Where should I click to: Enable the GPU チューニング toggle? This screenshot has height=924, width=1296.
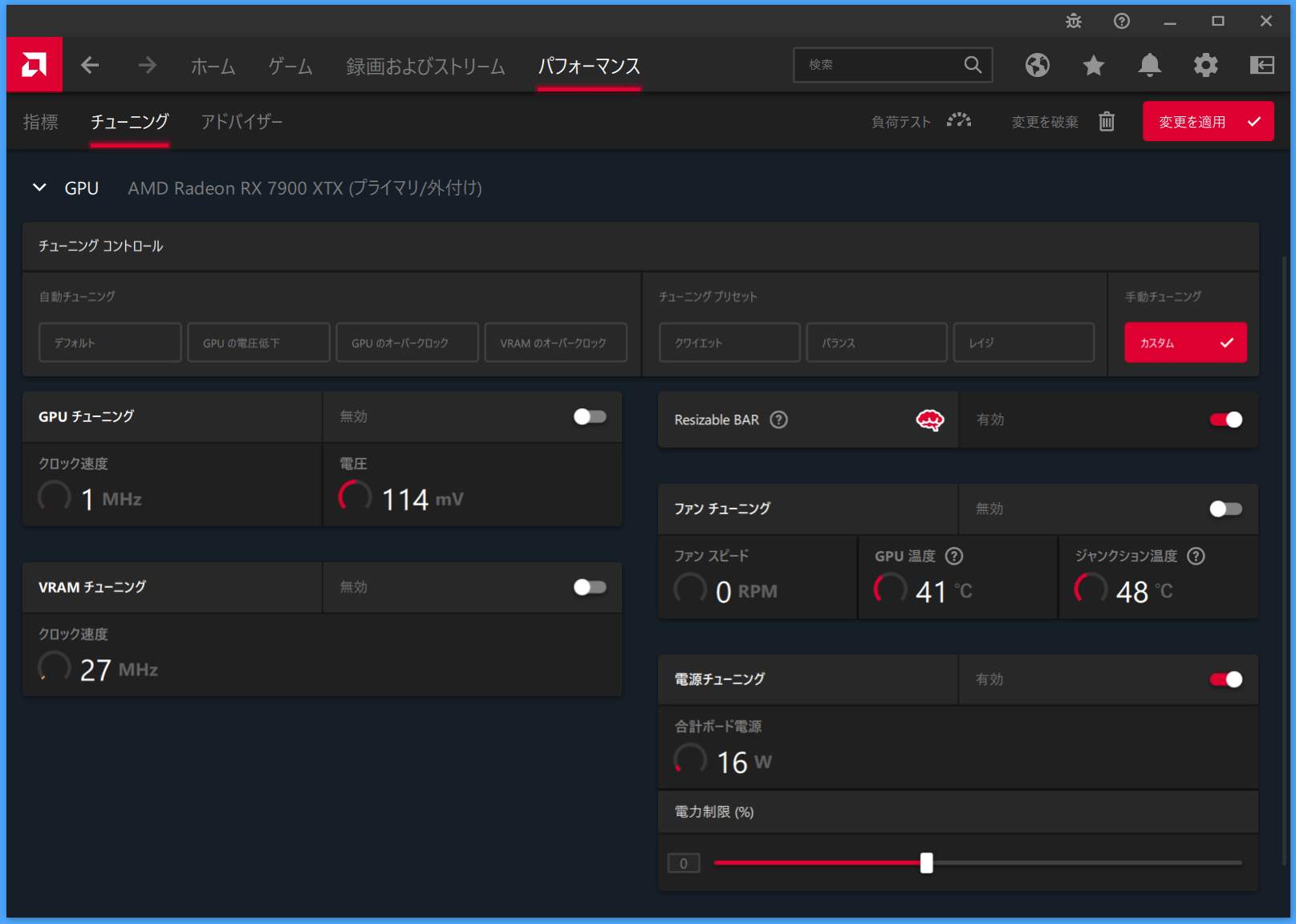pos(590,416)
